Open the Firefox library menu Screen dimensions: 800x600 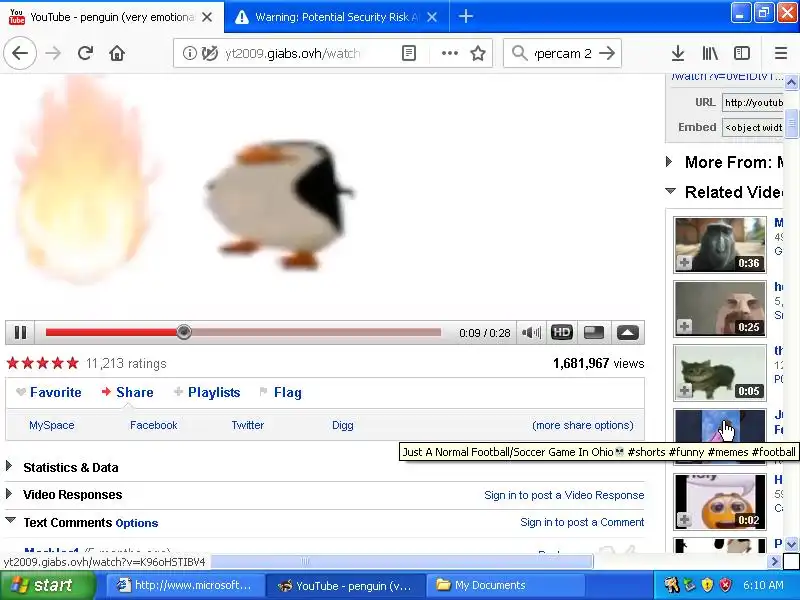click(710, 53)
